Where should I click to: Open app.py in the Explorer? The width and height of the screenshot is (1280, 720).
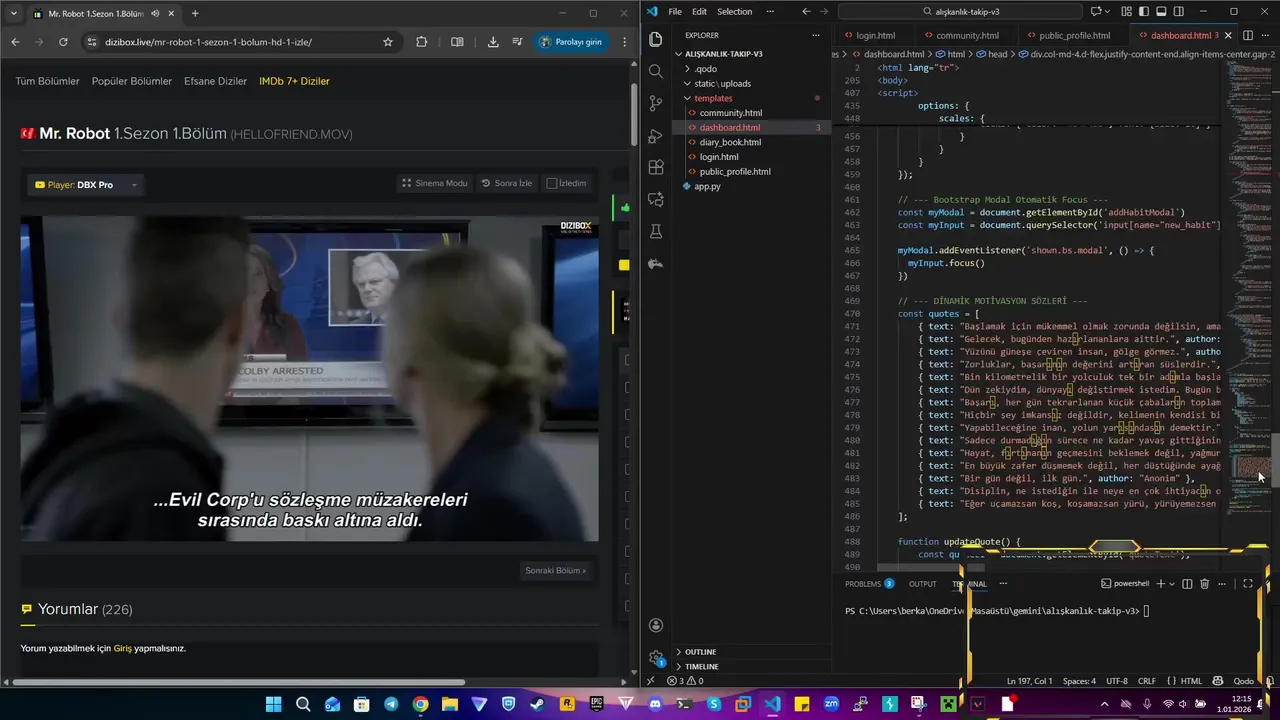707,186
